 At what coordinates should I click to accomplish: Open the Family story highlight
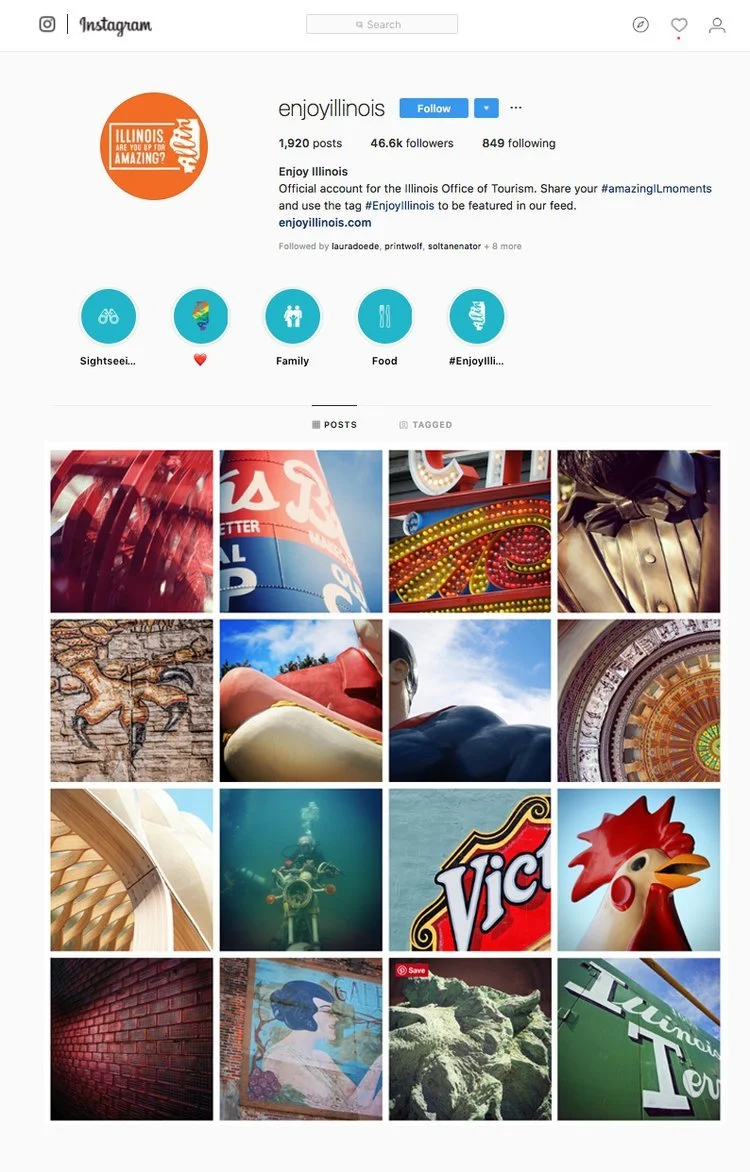[x=292, y=316]
